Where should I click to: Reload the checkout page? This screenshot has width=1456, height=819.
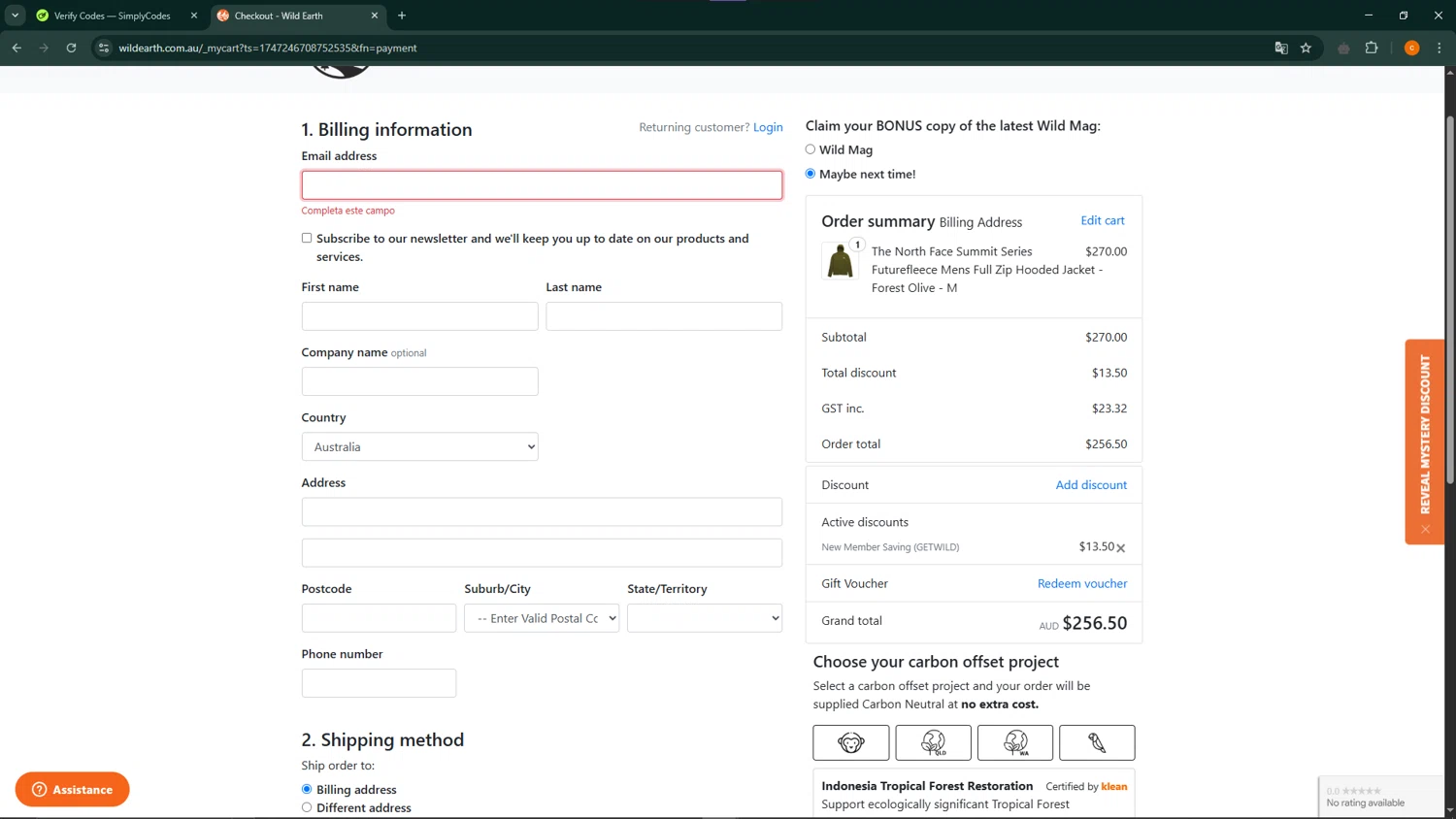coord(71,48)
